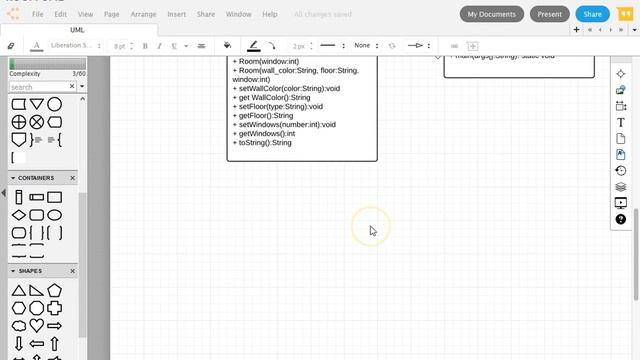
Task: Open the fill color bucket
Action: (227, 45)
